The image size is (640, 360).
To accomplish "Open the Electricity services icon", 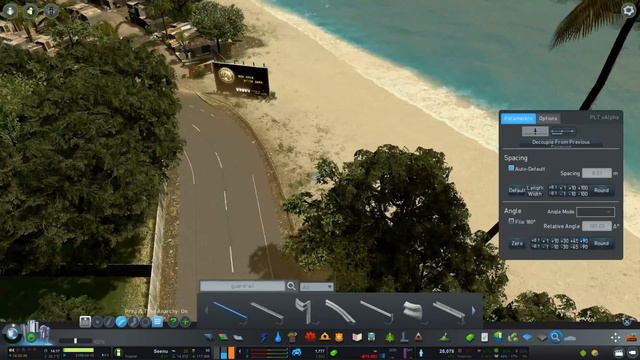I will point(264,337).
